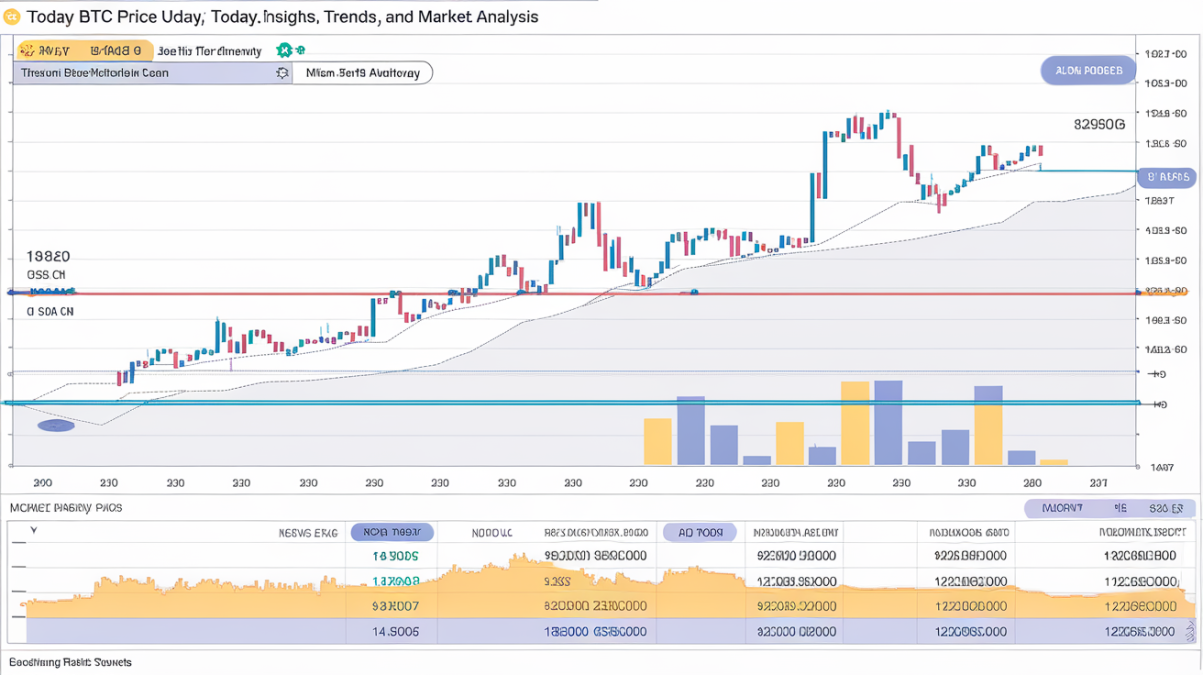Viewport: 1203px width, 675px height.
Task: Toggle the highlighted blue pill in table header
Action: pyautogui.click(x=392, y=533)
